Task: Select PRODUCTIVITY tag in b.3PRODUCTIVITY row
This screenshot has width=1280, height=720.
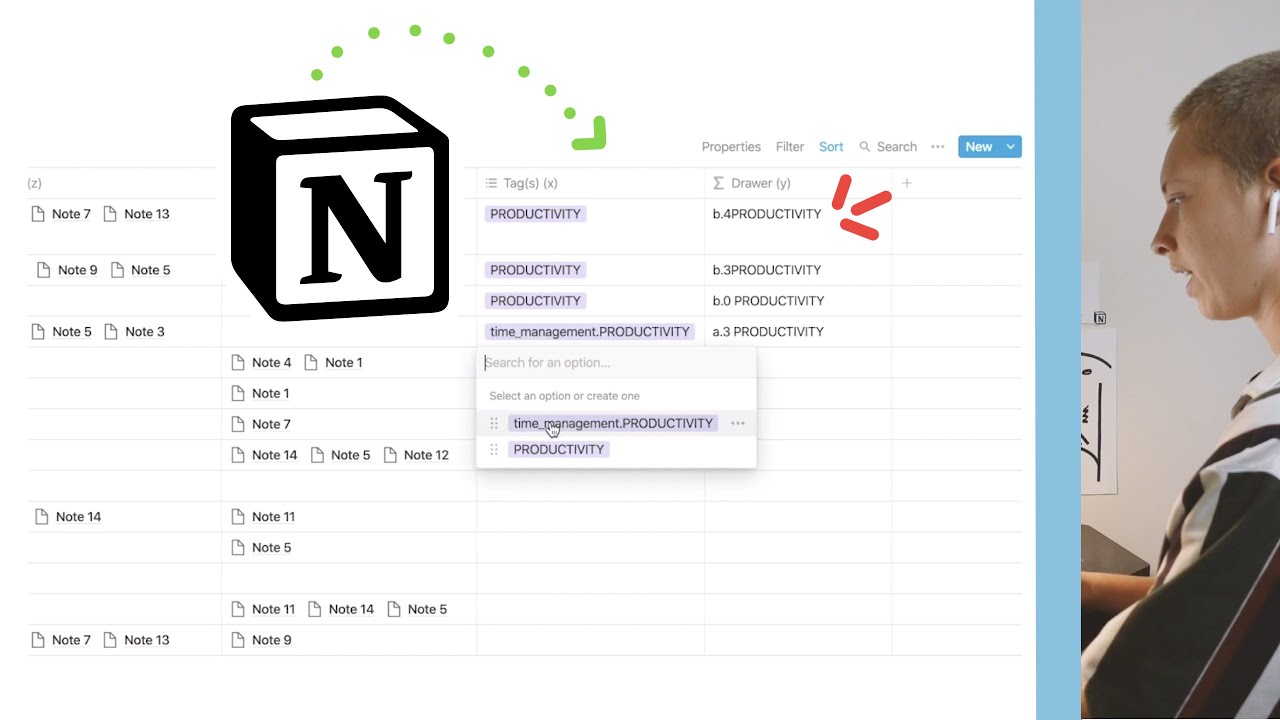Action: (x=535, y=269)
